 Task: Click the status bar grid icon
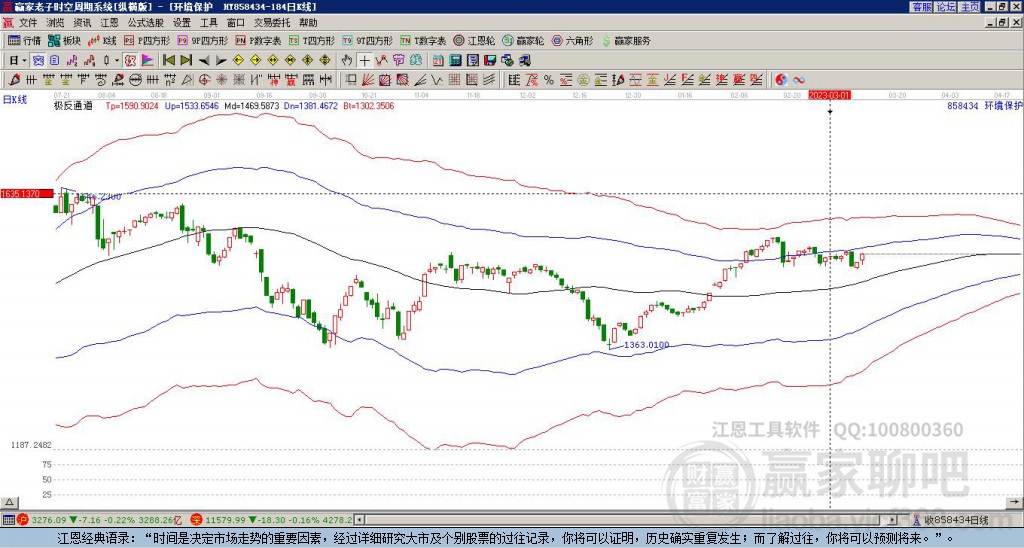[8, 520]
